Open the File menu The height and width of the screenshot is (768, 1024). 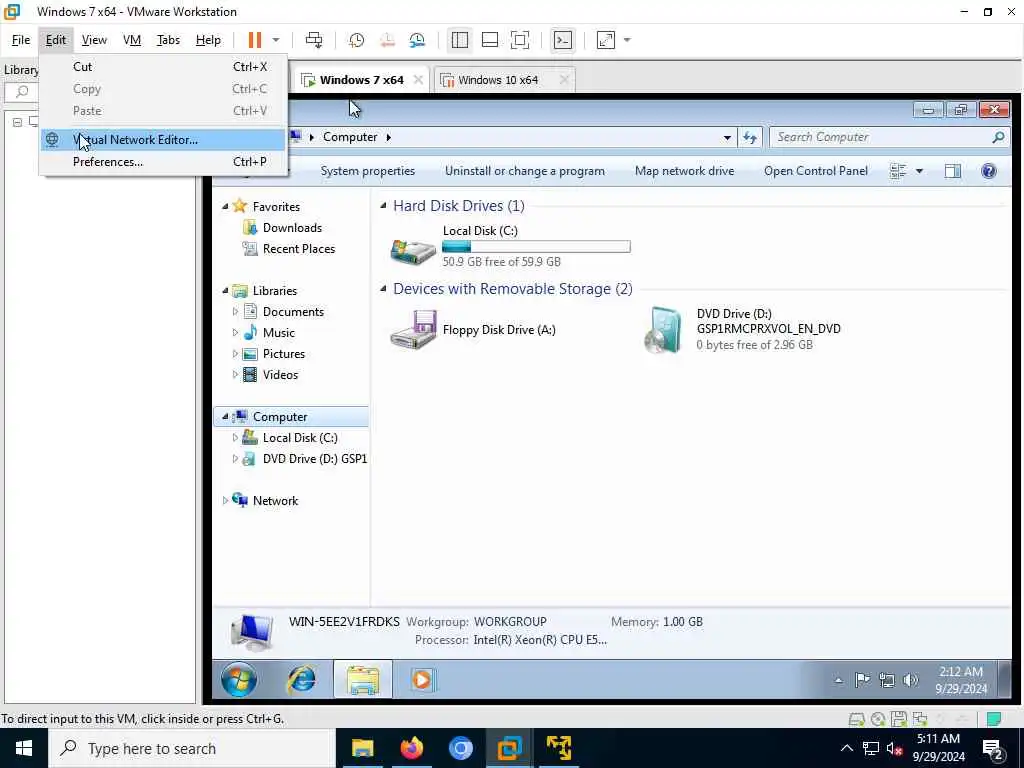pos(21,40)
